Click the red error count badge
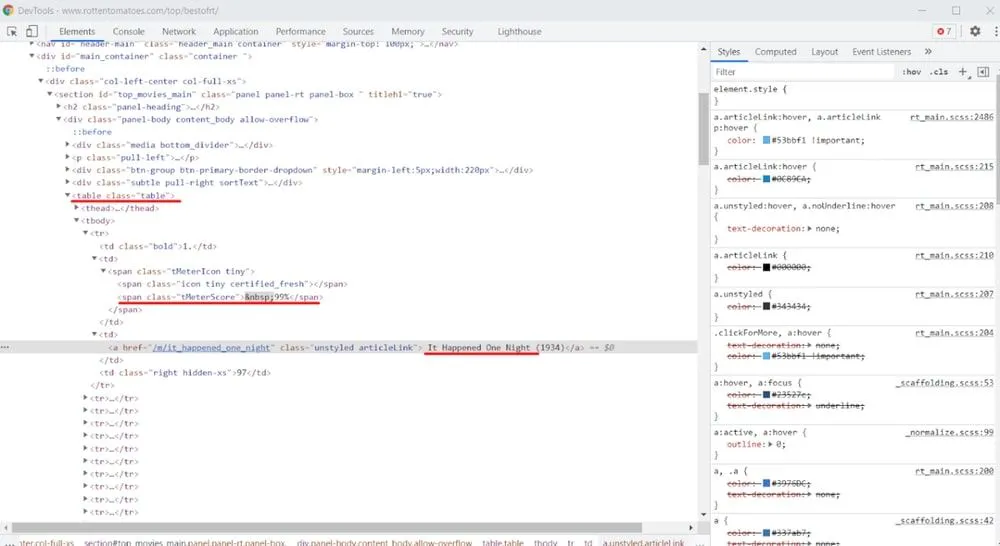Image resolution: width=1000 pixels, height=546 pixels. 944,31
